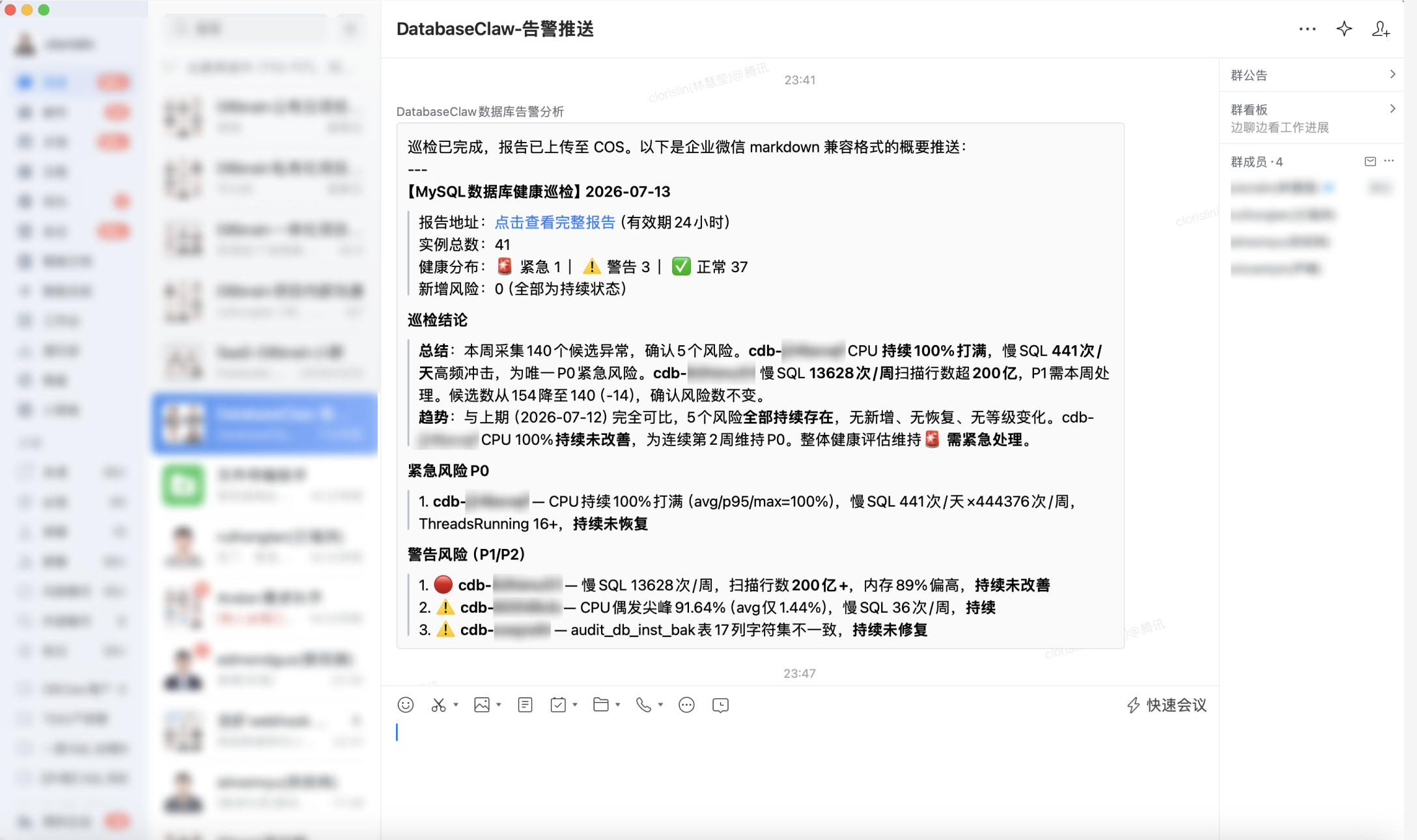Expand the screenshot tool dropdown arrow
This screenshot has height=840, width=1417.
(456, 705)
